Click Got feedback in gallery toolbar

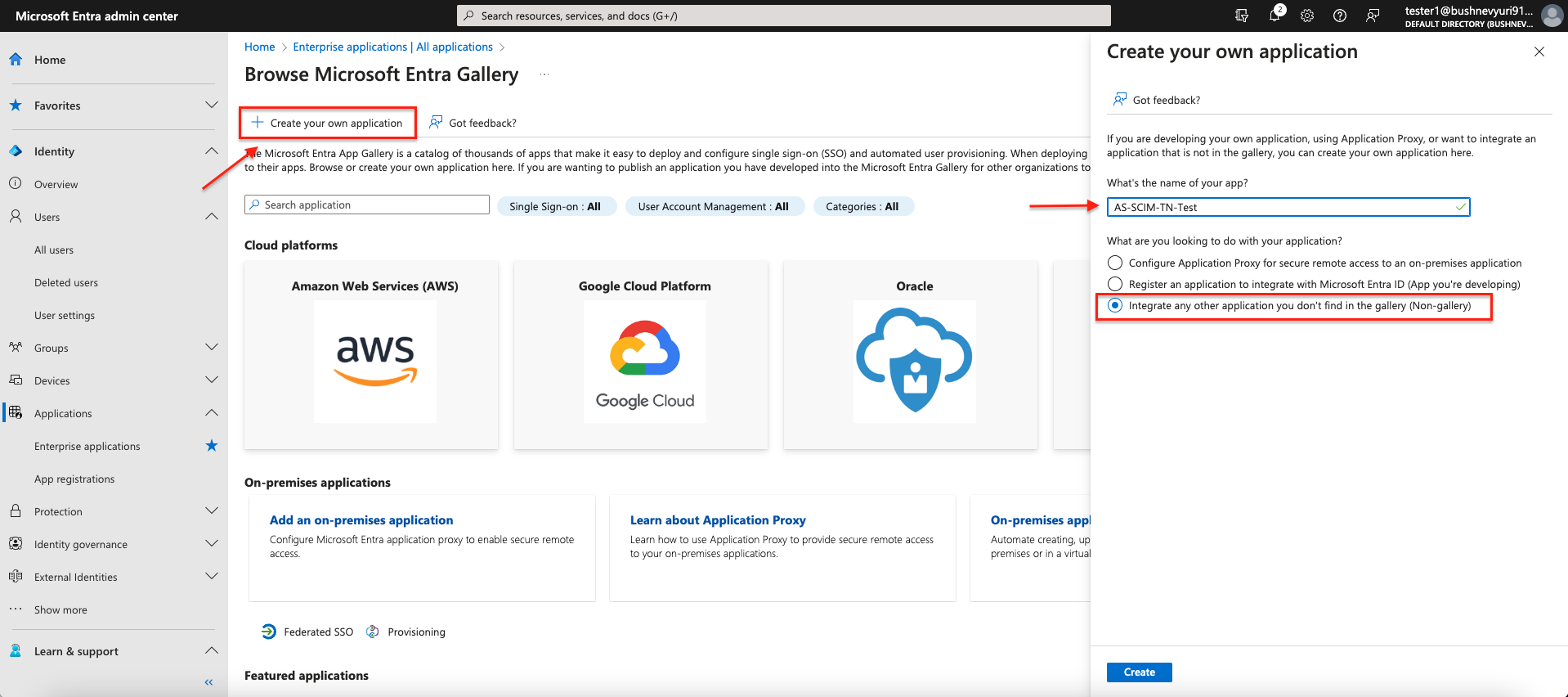473,123
